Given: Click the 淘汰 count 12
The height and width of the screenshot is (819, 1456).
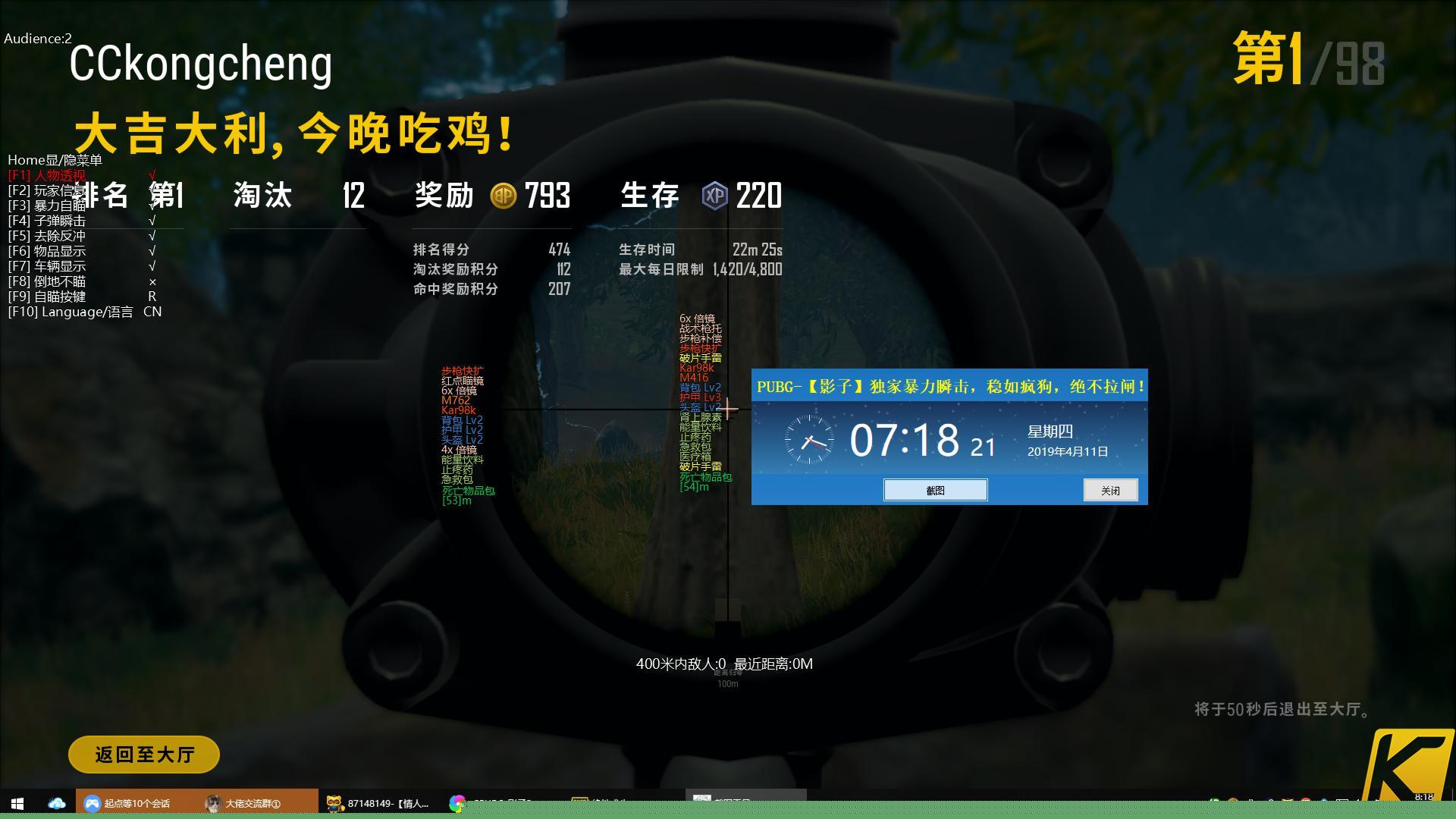Looking at the screenshot, I should tap(353, 196).
